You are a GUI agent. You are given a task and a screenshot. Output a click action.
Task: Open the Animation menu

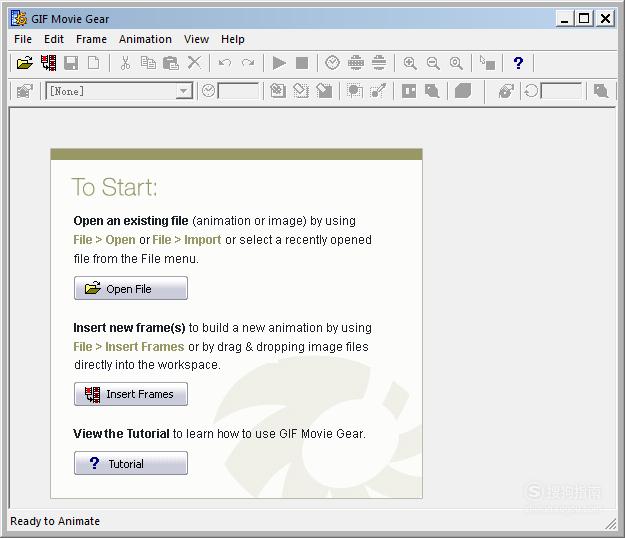[x=145, y=39]
